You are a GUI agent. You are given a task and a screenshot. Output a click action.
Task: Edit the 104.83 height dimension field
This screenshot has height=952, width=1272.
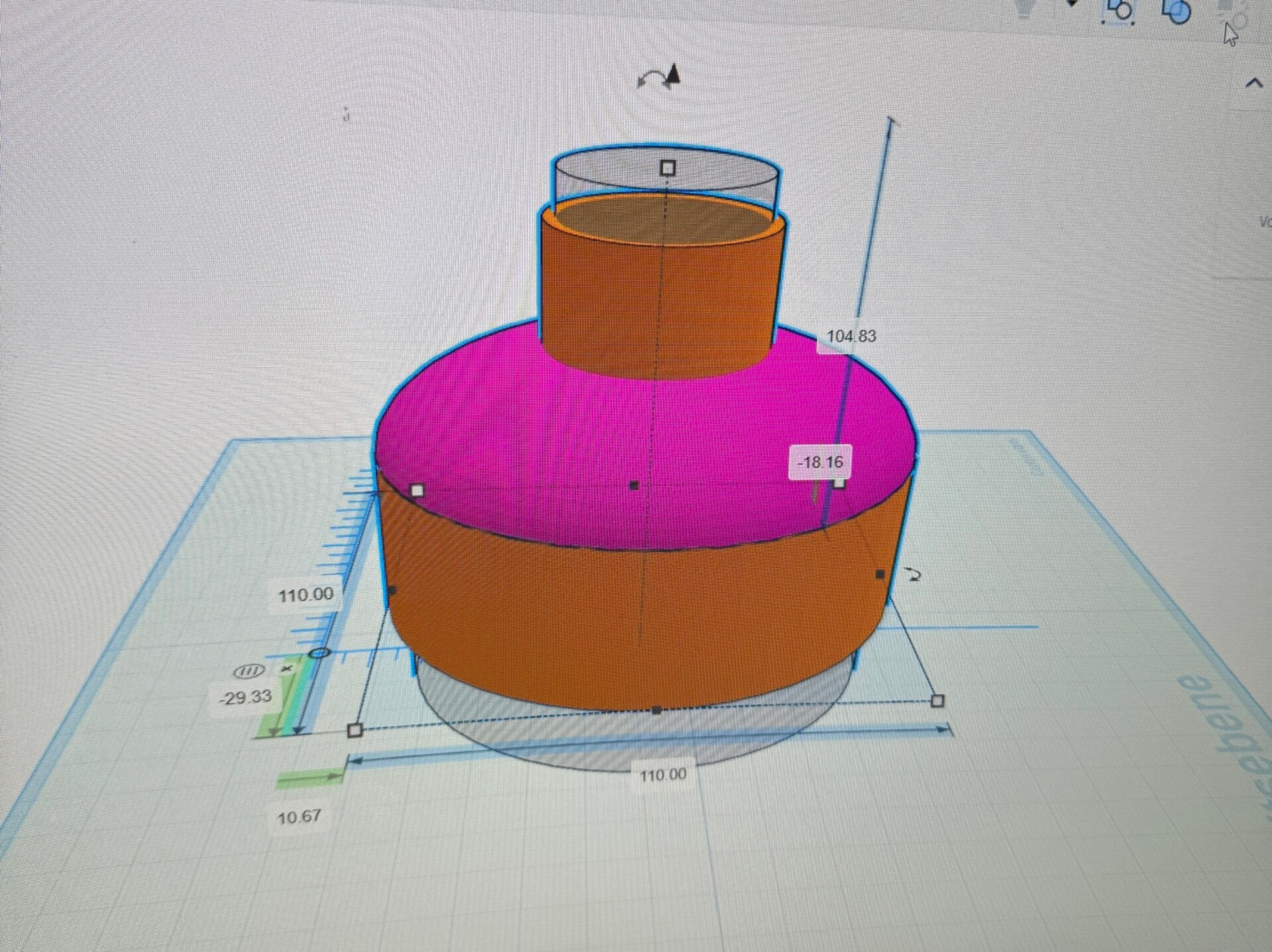coord(851,337)
